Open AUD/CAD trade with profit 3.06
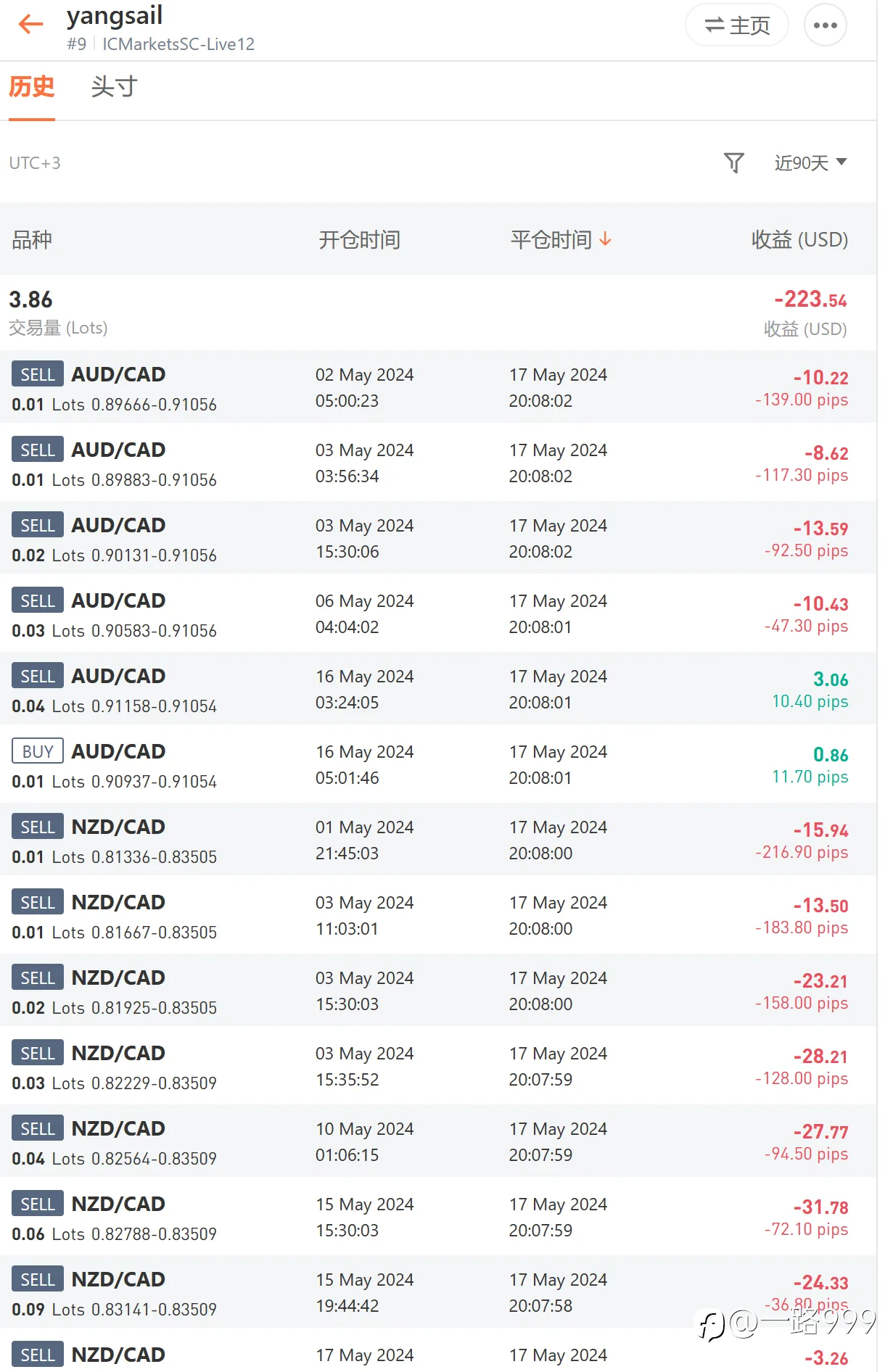Screen dimensions: 885x1372 [x=438, y=690]
